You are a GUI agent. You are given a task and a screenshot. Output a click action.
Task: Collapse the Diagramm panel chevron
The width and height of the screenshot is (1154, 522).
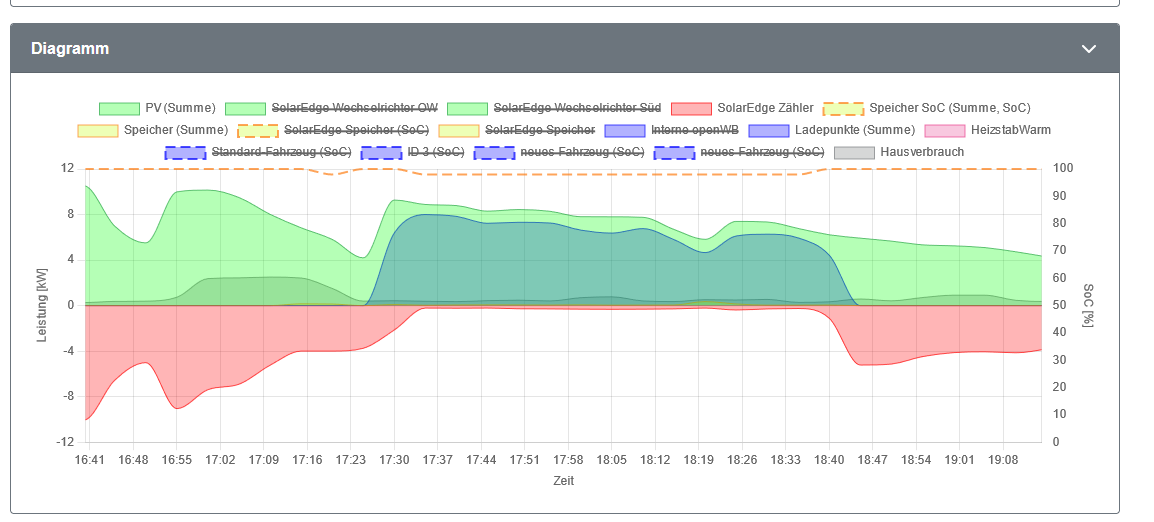[x=1088, y=49]
